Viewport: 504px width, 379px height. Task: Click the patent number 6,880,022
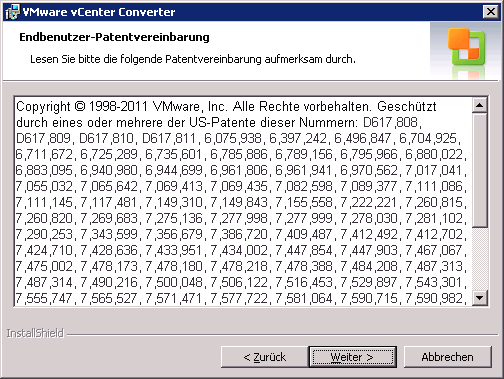coord(435,154)
